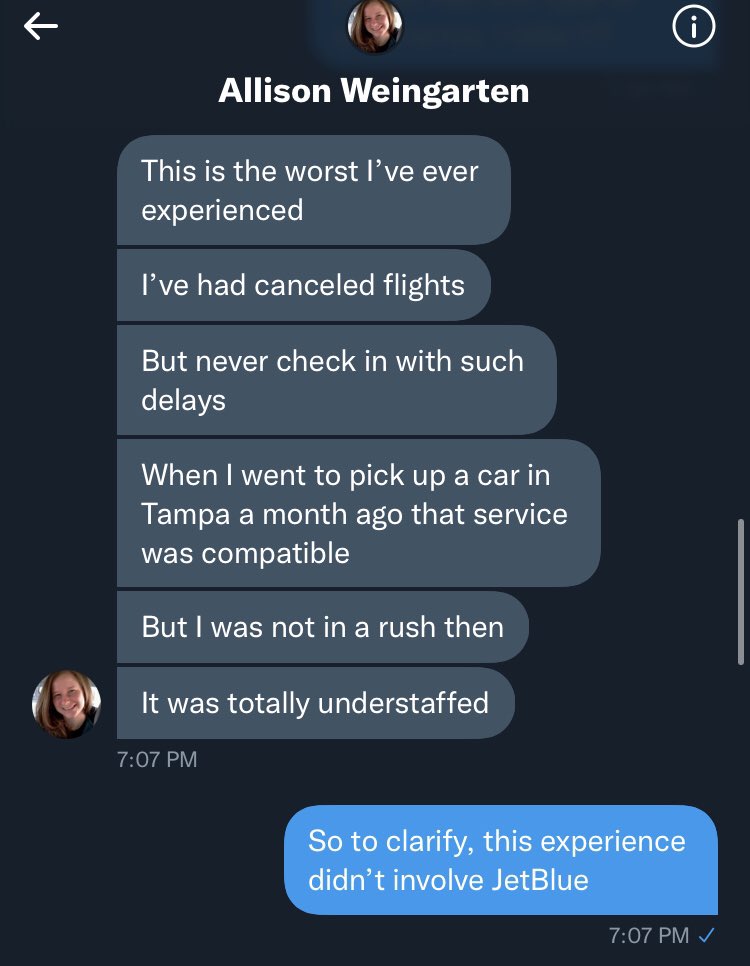Viewport: 750px width, 966px height.
Task: Open conversation info icon
Action: point(693,28)
